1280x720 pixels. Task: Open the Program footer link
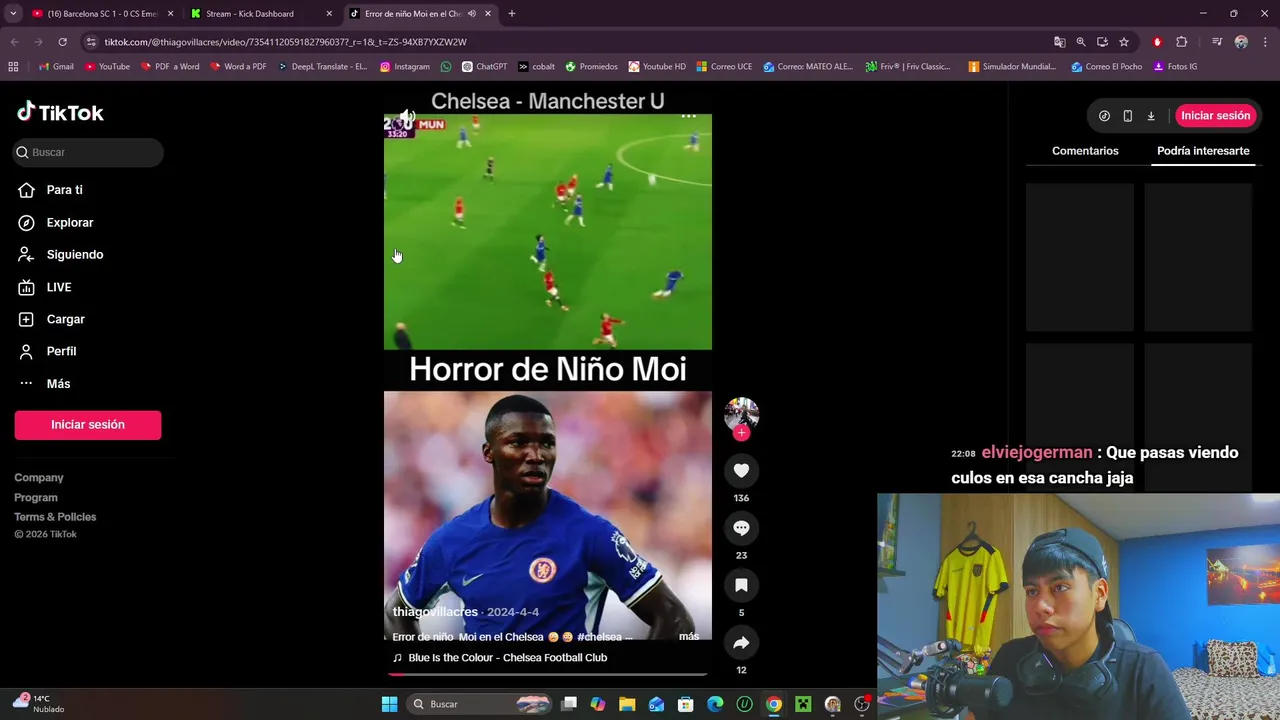[36, 497]
